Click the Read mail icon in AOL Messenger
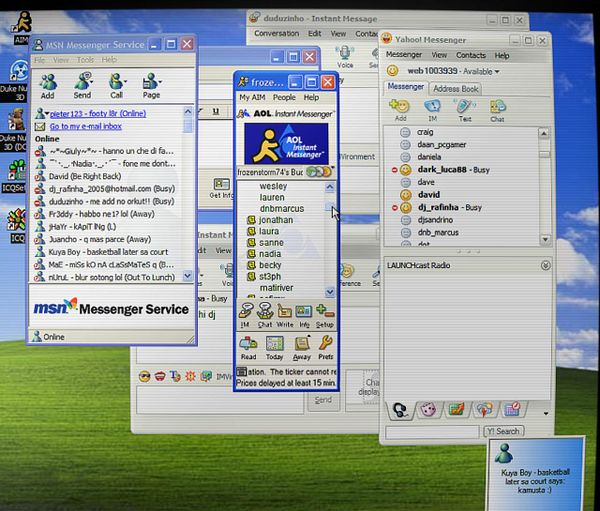The image size is (600, 511). click(248, 348)
